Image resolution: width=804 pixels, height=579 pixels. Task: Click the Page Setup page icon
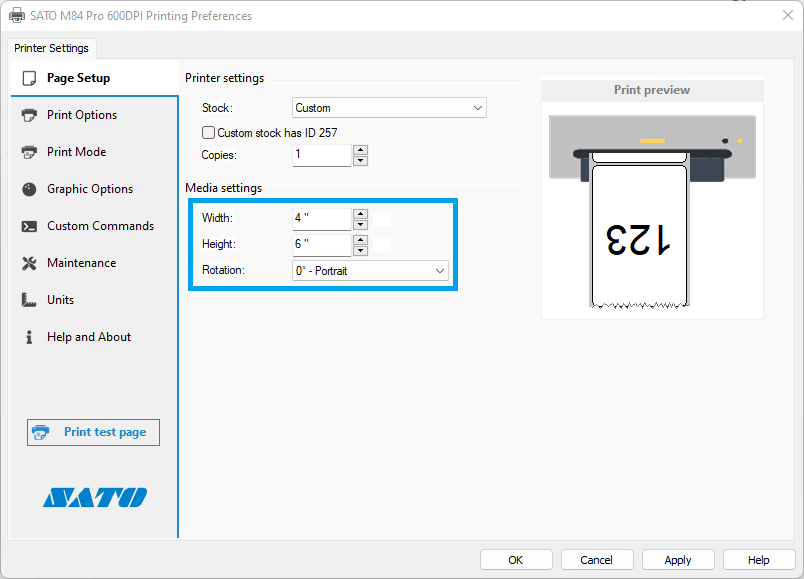coord(29,78)
